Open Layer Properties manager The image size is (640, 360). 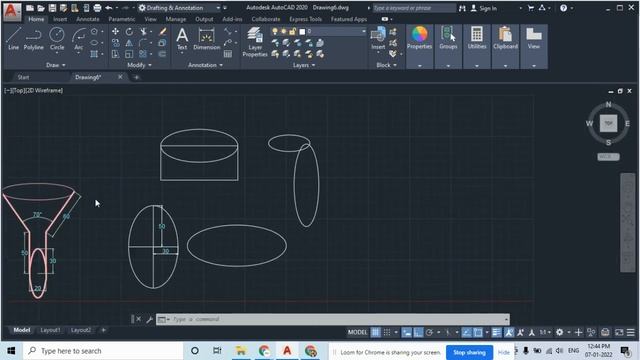pos(255,42)
